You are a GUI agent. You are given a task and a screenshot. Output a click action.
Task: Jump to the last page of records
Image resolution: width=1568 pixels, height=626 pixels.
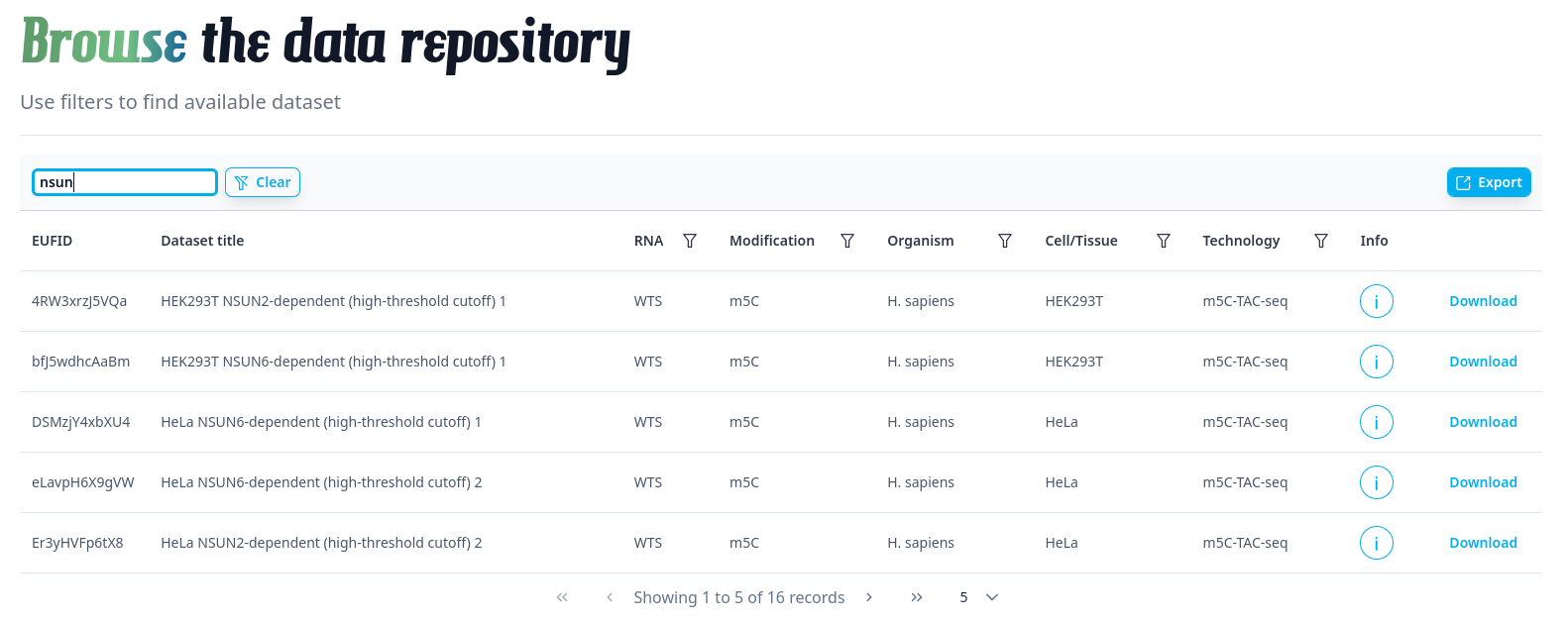click(x=917, y=597)
